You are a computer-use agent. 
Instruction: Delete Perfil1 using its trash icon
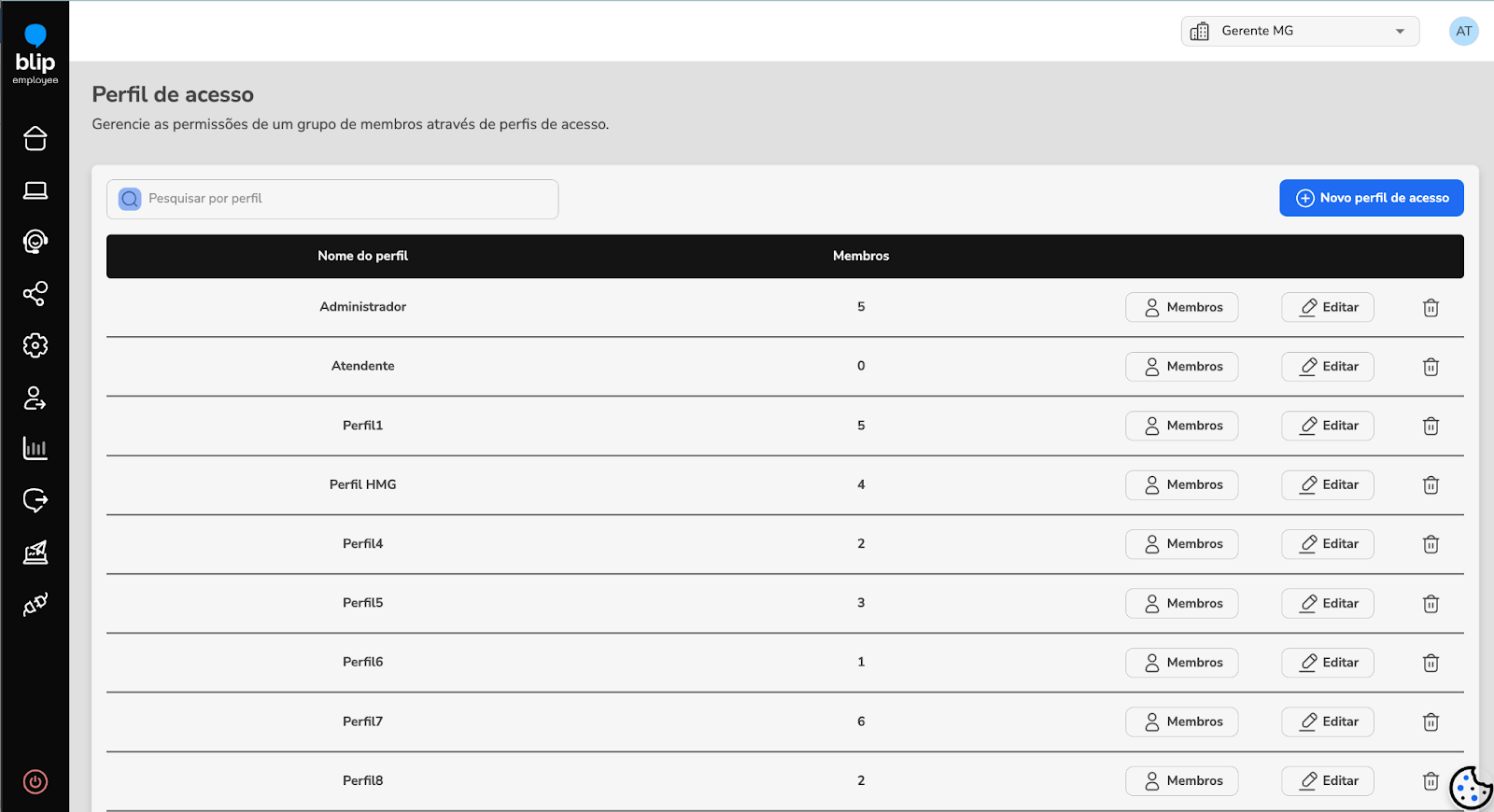pyautogui.click(x=1431, y=426)
